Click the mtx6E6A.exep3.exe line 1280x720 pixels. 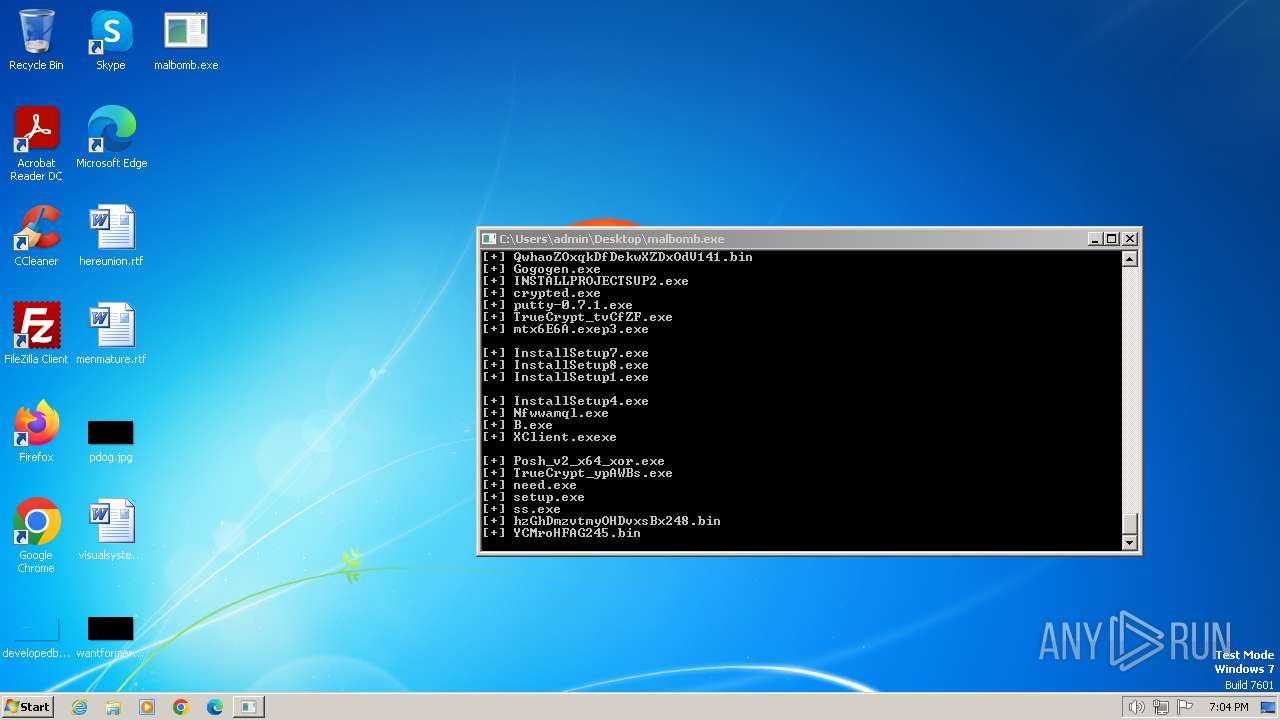click(x=565, y=329)
